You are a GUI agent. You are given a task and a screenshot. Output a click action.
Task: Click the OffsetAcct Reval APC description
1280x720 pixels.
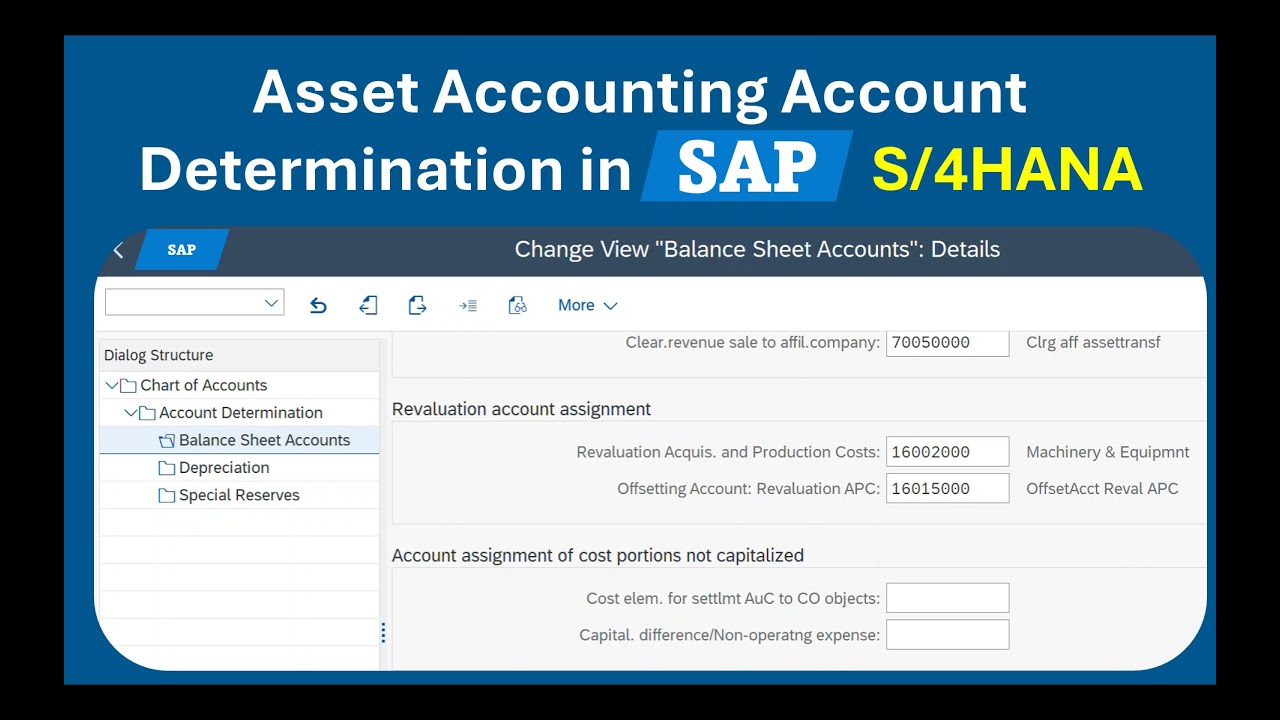[1102, 488]
